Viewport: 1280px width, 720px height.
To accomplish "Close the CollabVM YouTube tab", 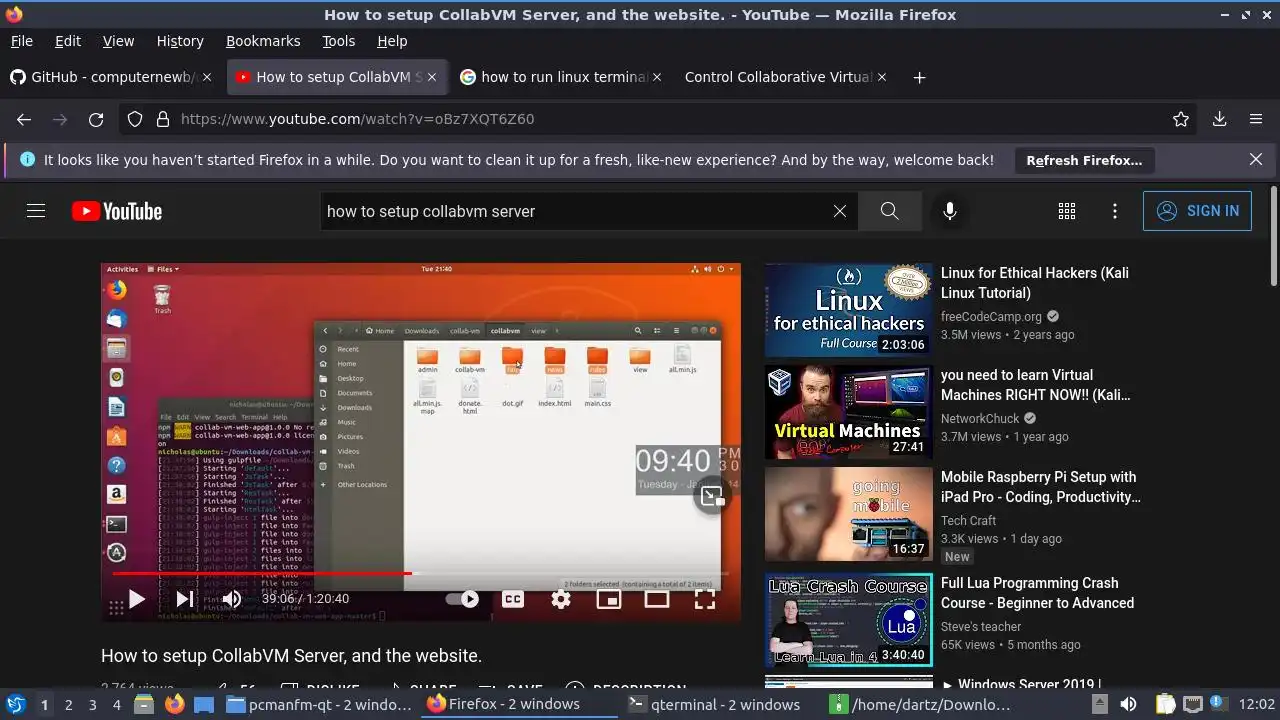I will pyautogui.click(x=432, y=77).
